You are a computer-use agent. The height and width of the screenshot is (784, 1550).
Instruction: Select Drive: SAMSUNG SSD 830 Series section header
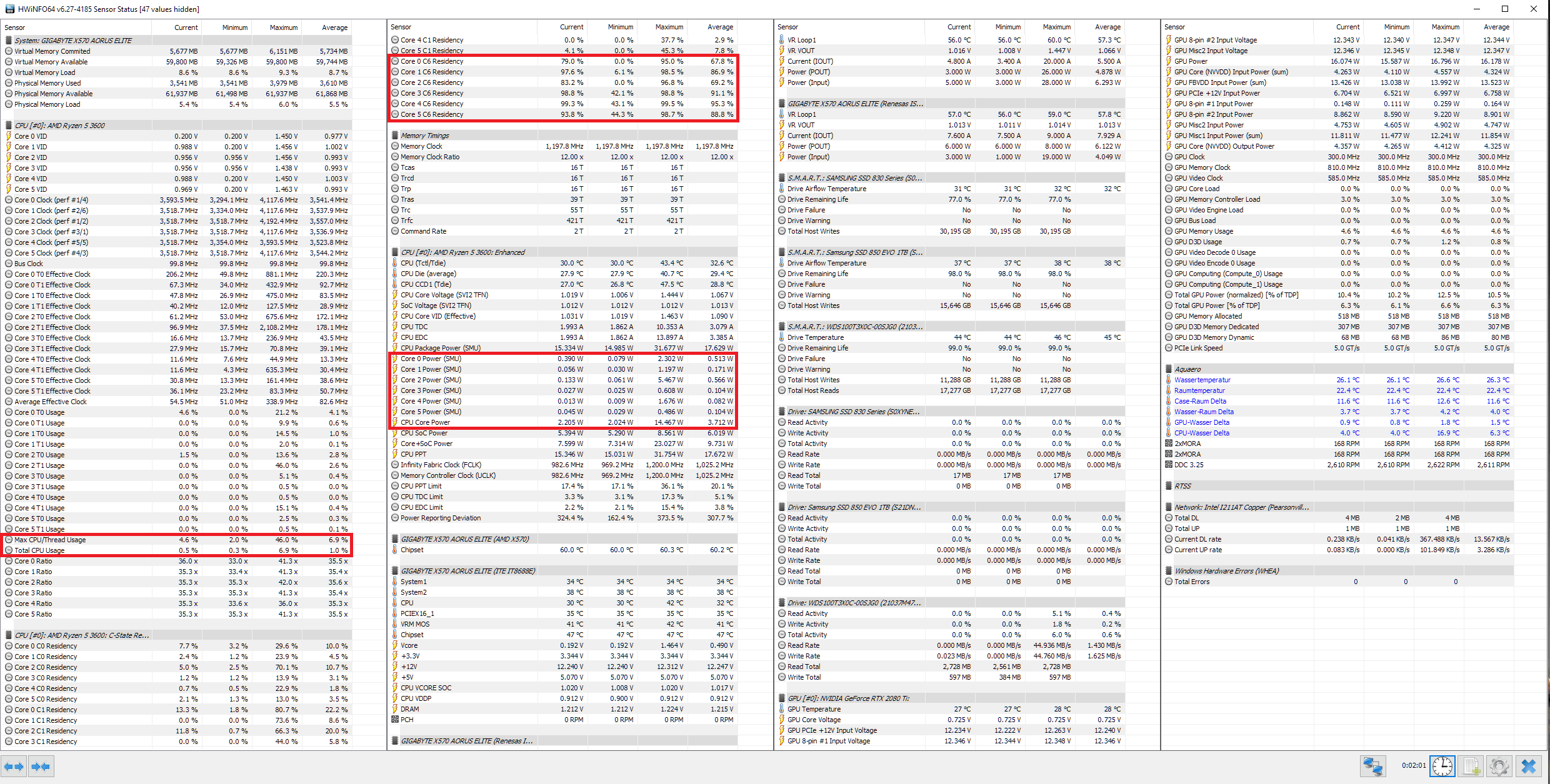(951, 412)
